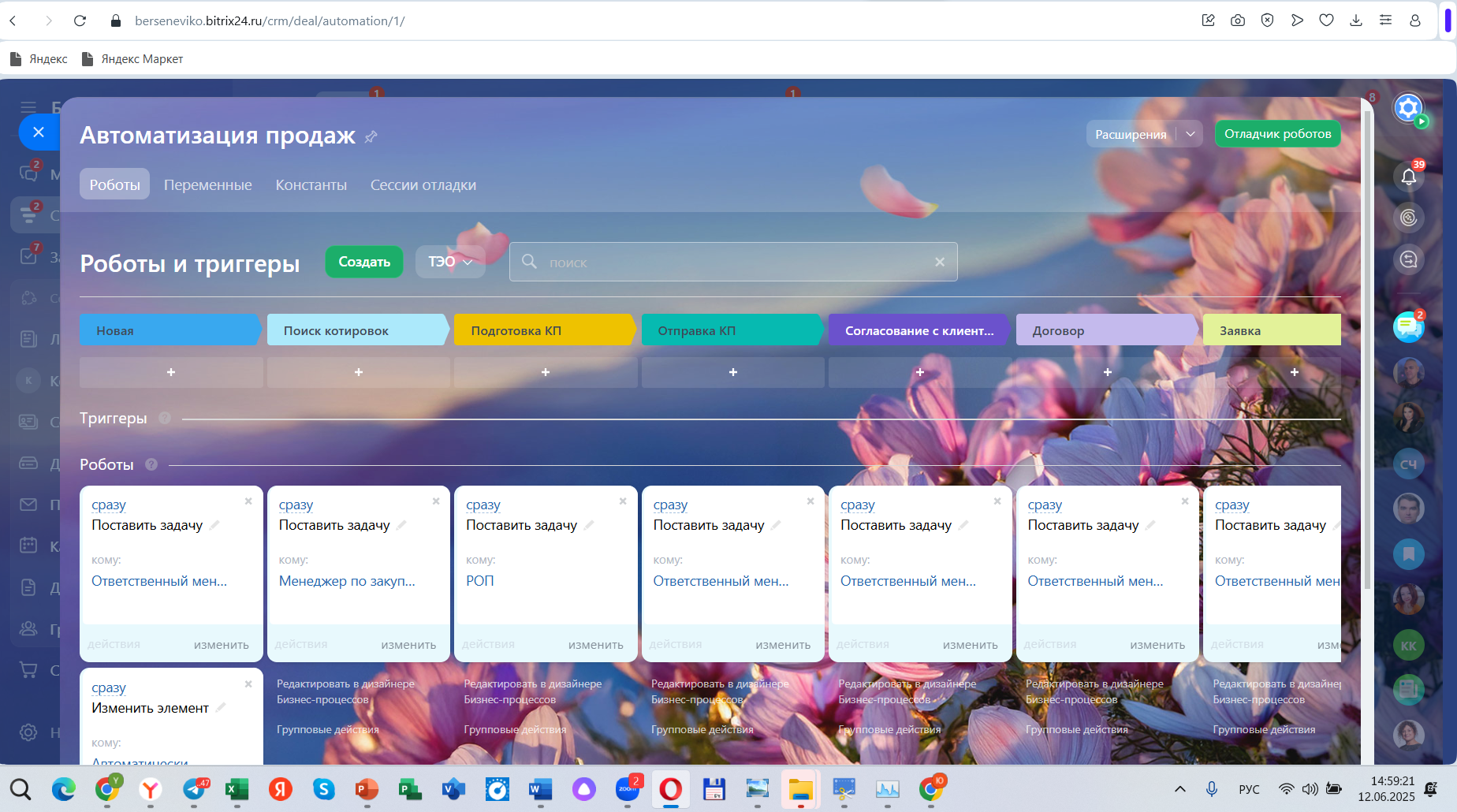Open the сразу timing of Менеджер по закуп robot
Image resolution: width=1457 pixels, height=812 pixels.
coord(296,505)
